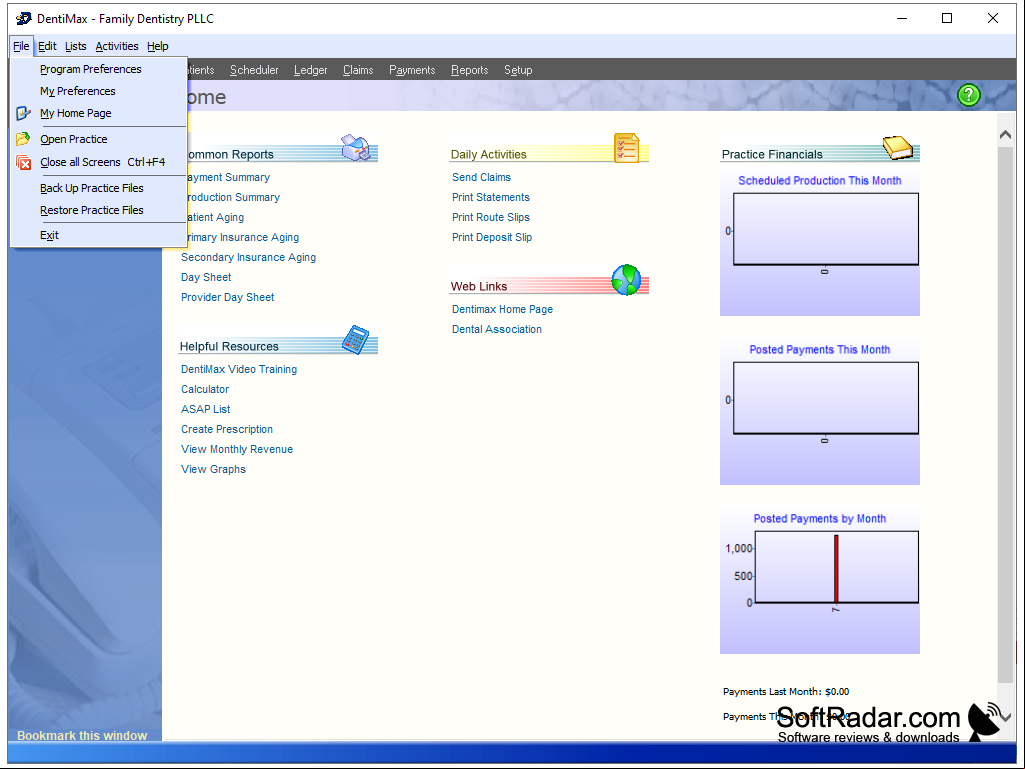1025x769 pixels.
Task: Choose Back Up Practice Files
Action: coord(98,188)
